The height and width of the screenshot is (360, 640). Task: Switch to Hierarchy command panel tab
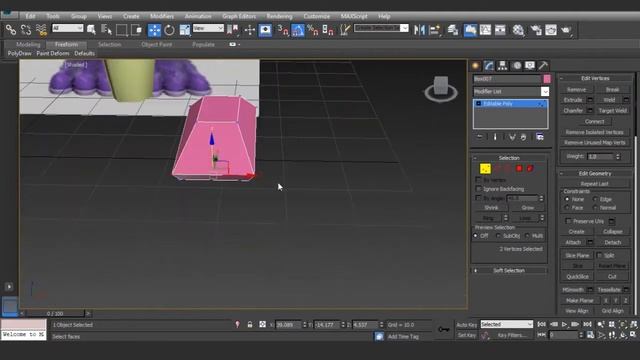point(502,66)
